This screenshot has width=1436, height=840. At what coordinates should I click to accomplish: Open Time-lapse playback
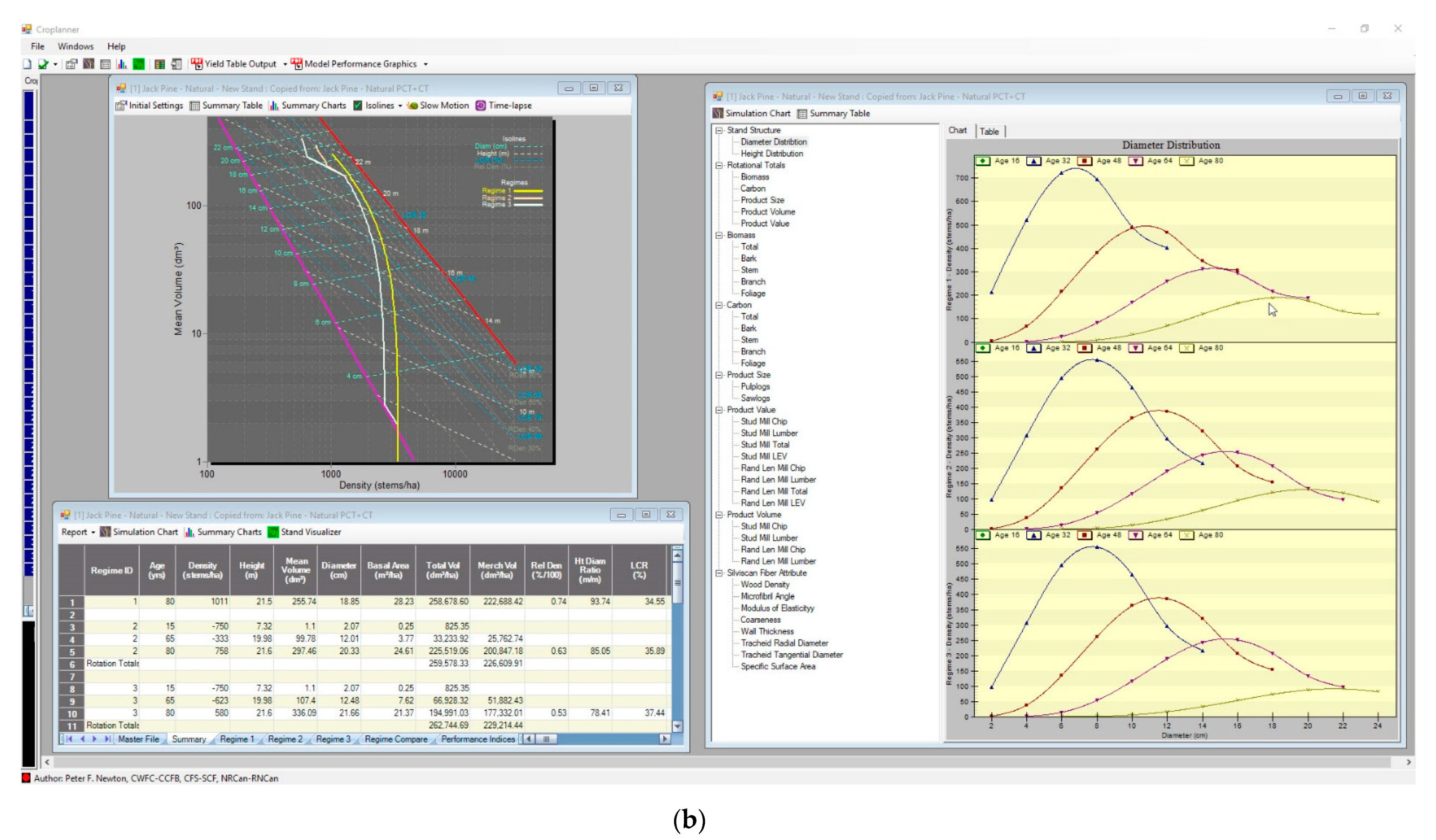(x=504, y=106)
